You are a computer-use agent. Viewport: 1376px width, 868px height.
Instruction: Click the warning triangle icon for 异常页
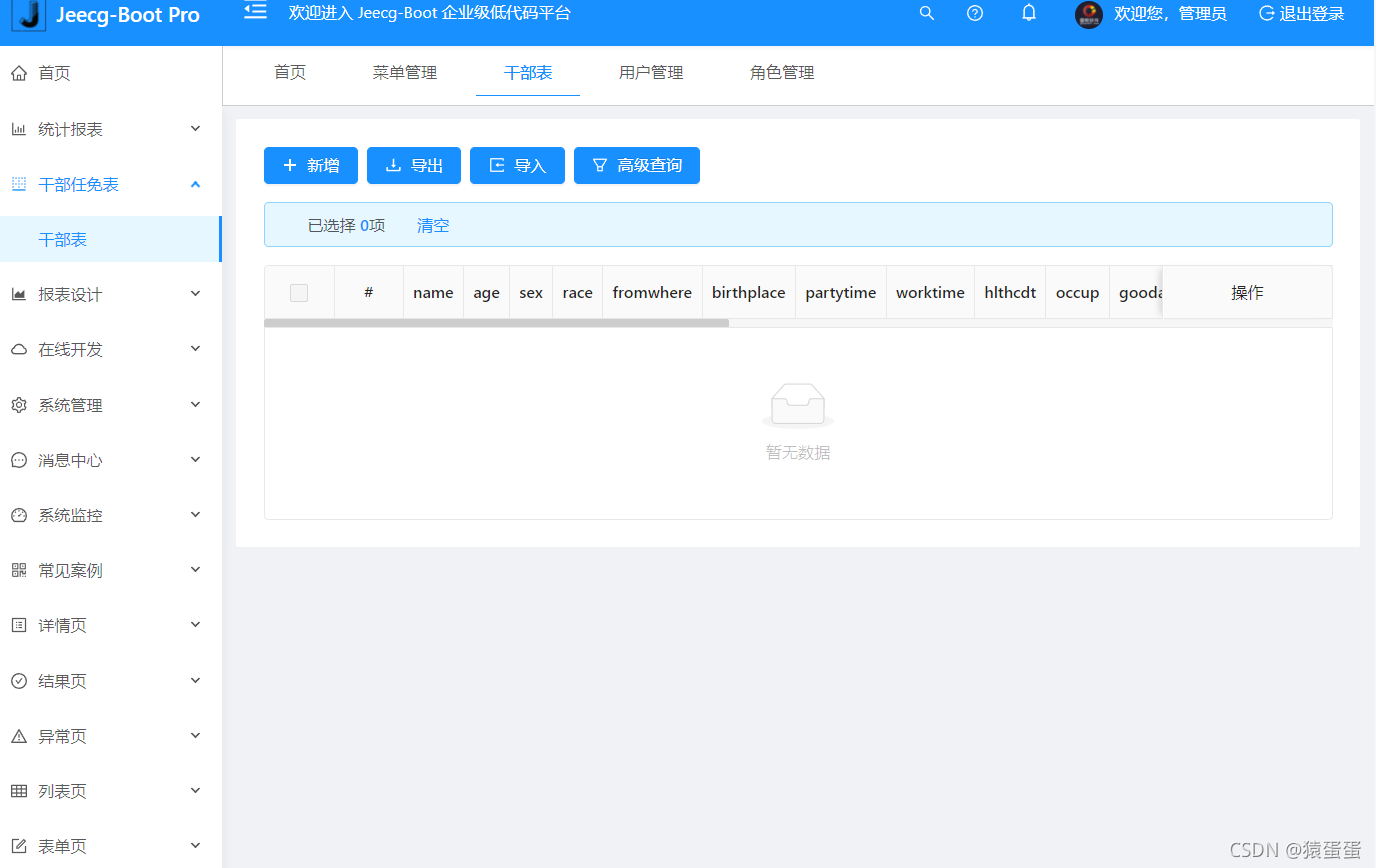point(18,736)
